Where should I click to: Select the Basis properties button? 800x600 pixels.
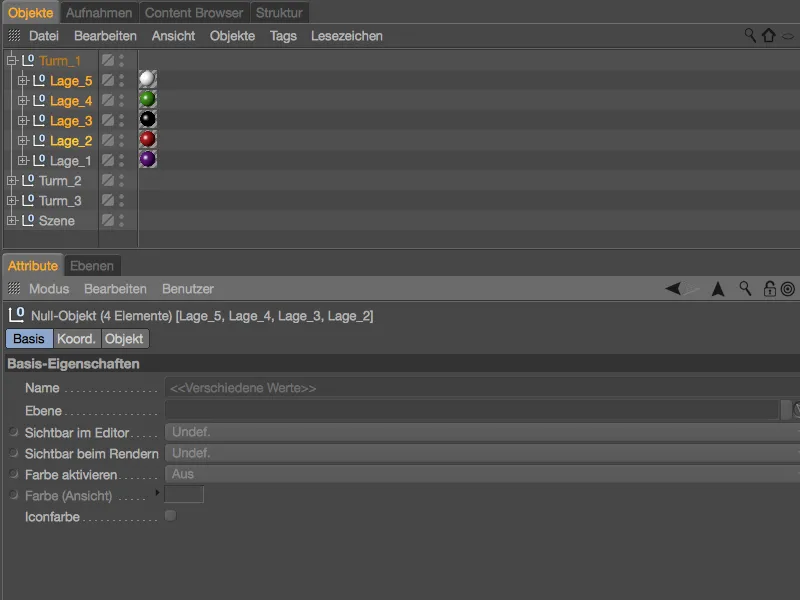click(29, 339)
